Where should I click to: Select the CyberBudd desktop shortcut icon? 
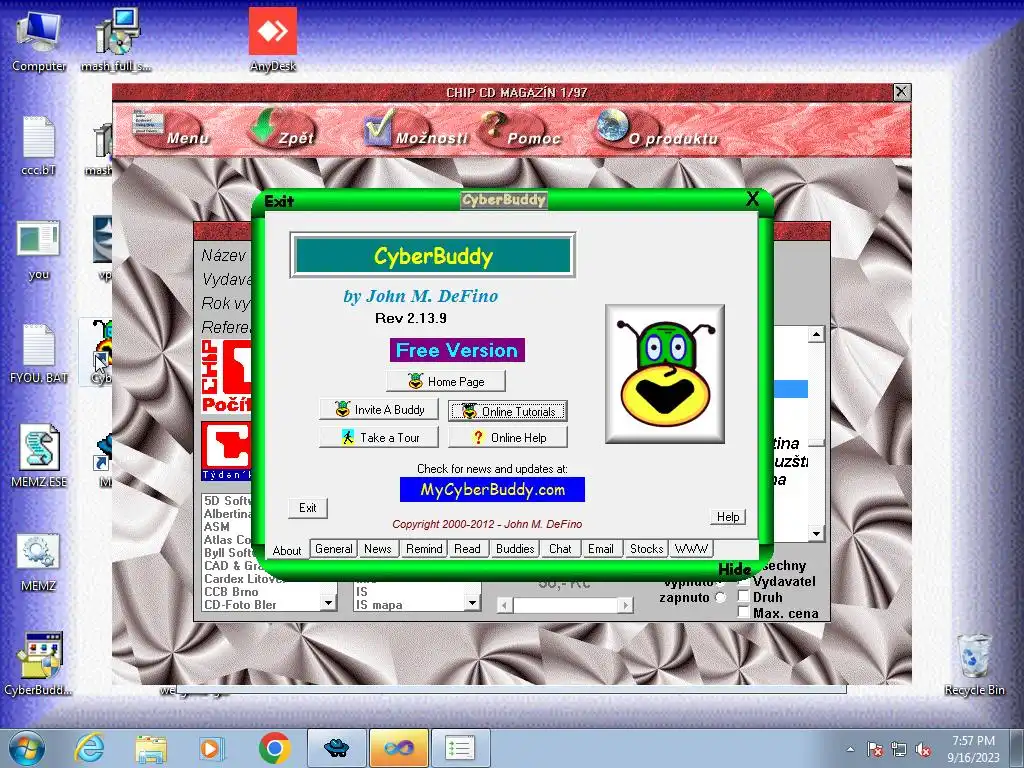[39, 664]
